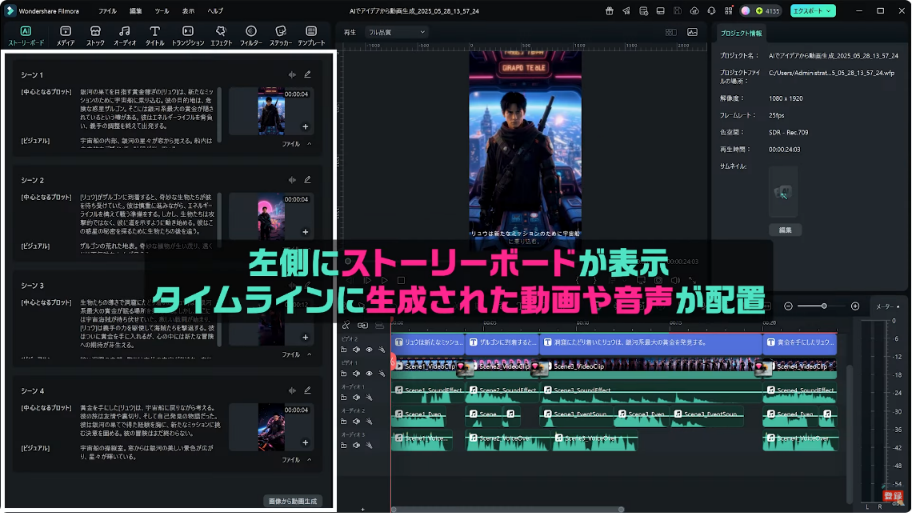This screenshot has width=912, height=513.
Task: Toggle lock icon on ビデオ 2 track
Action: (344, 350)
